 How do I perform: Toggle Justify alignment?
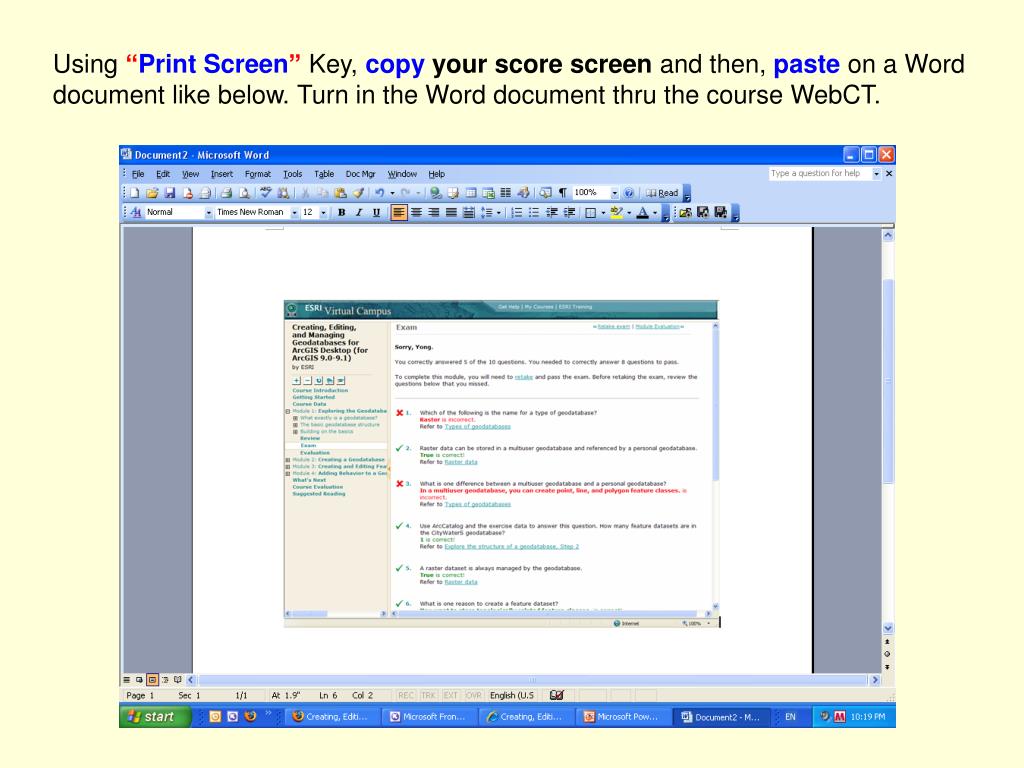pos(451,212)
